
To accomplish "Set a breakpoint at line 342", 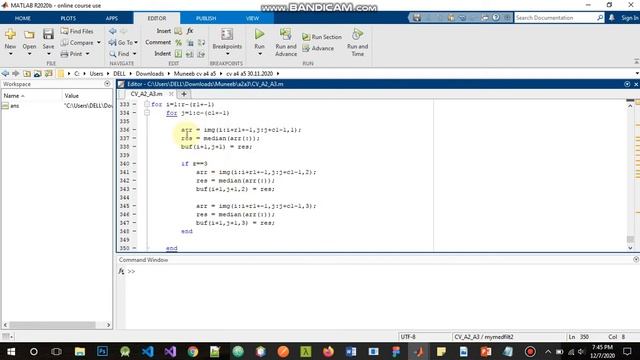I will [134, 180].
